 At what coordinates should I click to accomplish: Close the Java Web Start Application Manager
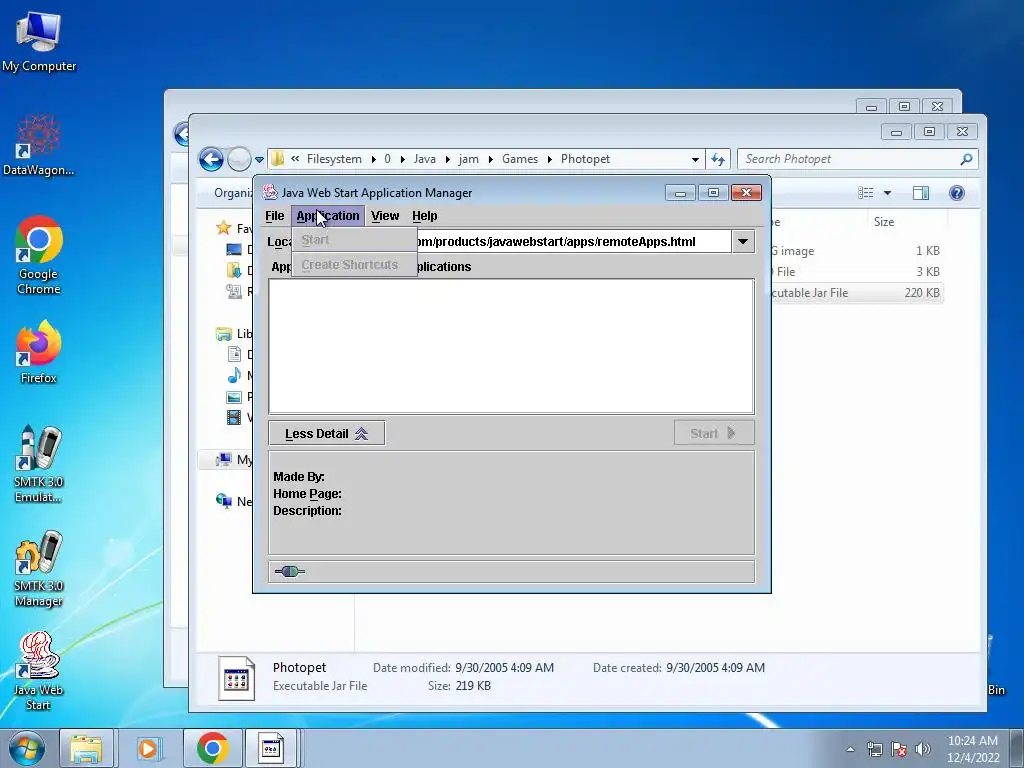746,193
